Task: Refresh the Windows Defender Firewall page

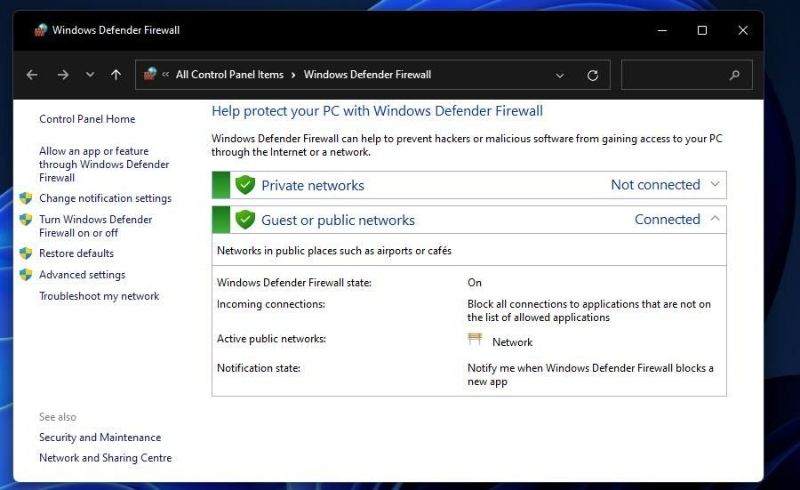Action: (x=592, y=75)
